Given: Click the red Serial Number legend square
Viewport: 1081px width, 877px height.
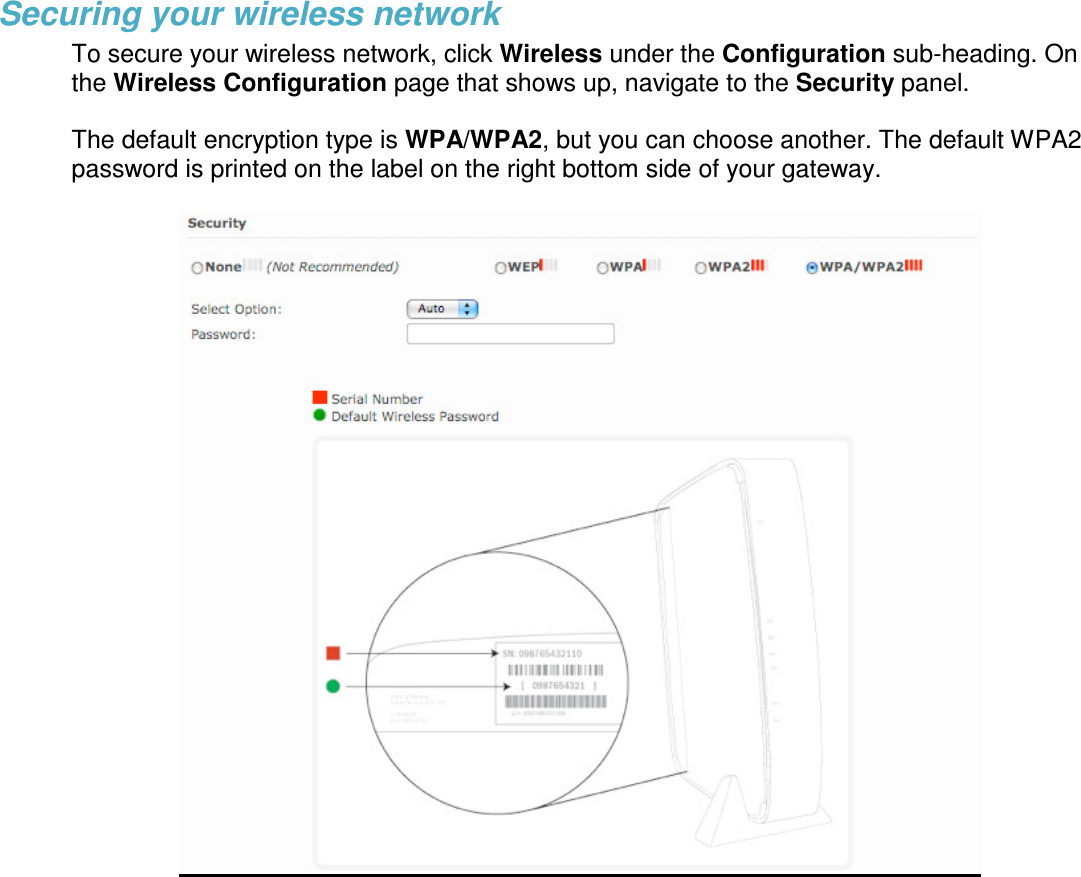Looking at the screenshot, I should tap(318, 398).
